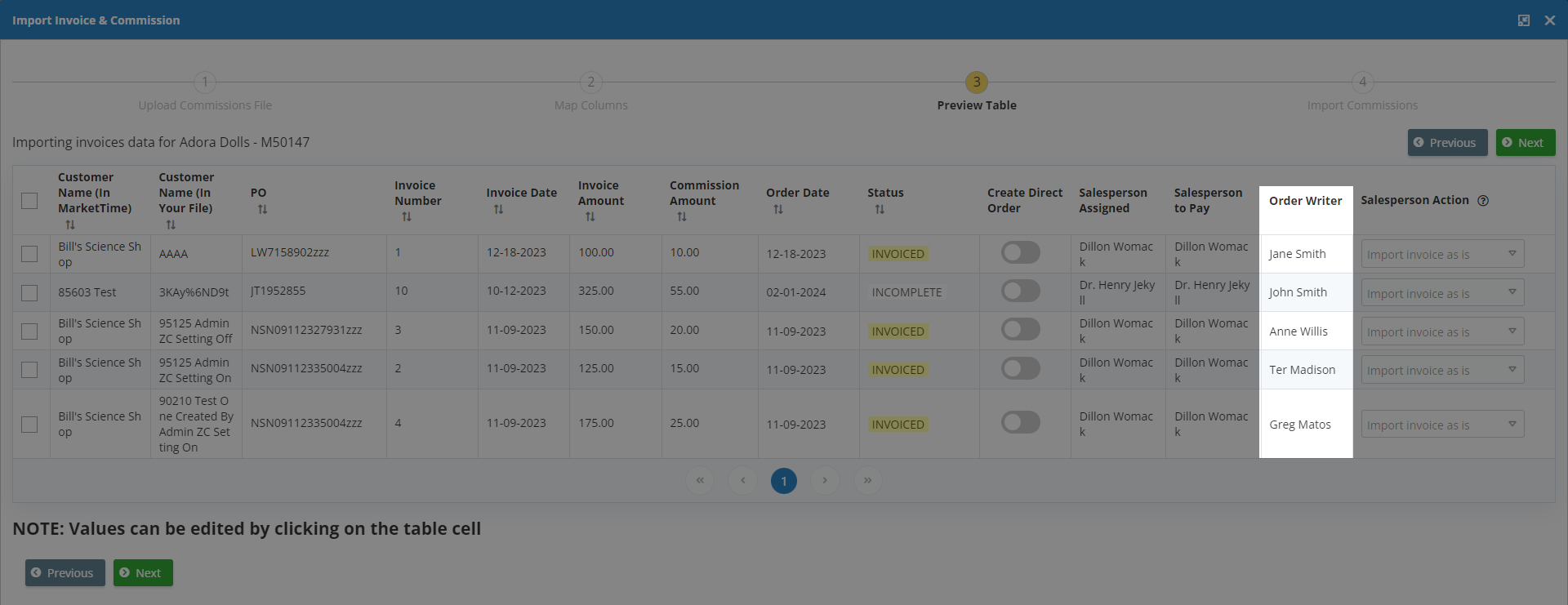Screen dimensions: 1568x605
Task: Jump to step 4 Import Commissions
Action: click(x=1362, y=82)
